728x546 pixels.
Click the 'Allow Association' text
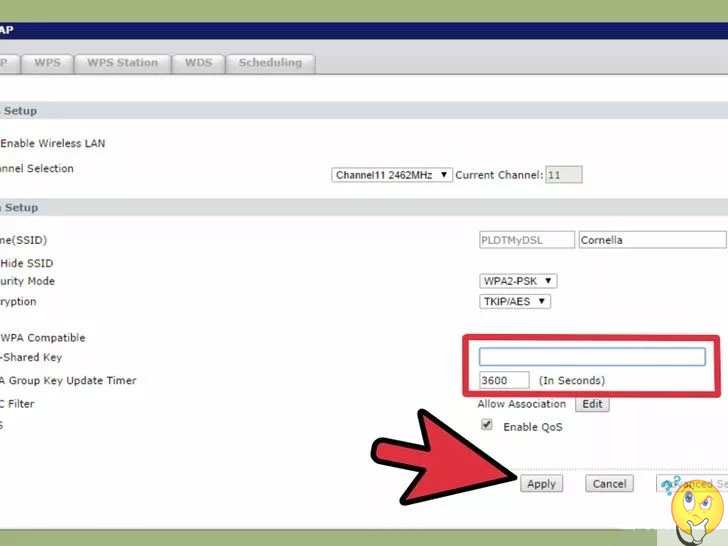(522, 404)
